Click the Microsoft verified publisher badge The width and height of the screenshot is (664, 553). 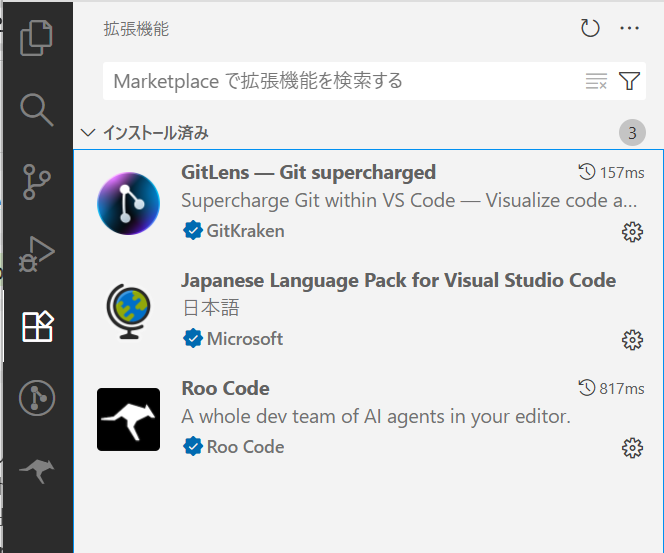[193, 339]
